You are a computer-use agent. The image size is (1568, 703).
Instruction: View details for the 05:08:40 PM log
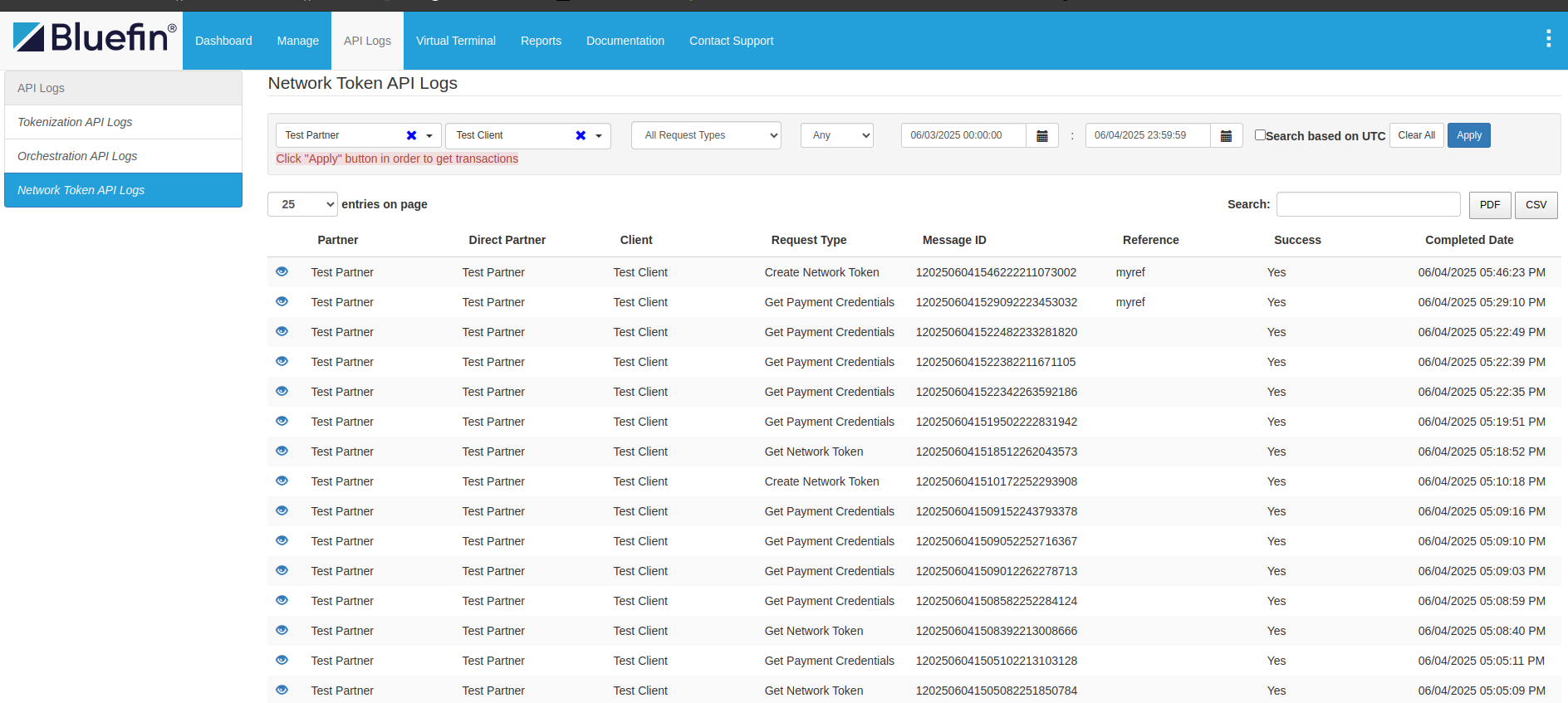pyautogui.click(x=282, y=630)
